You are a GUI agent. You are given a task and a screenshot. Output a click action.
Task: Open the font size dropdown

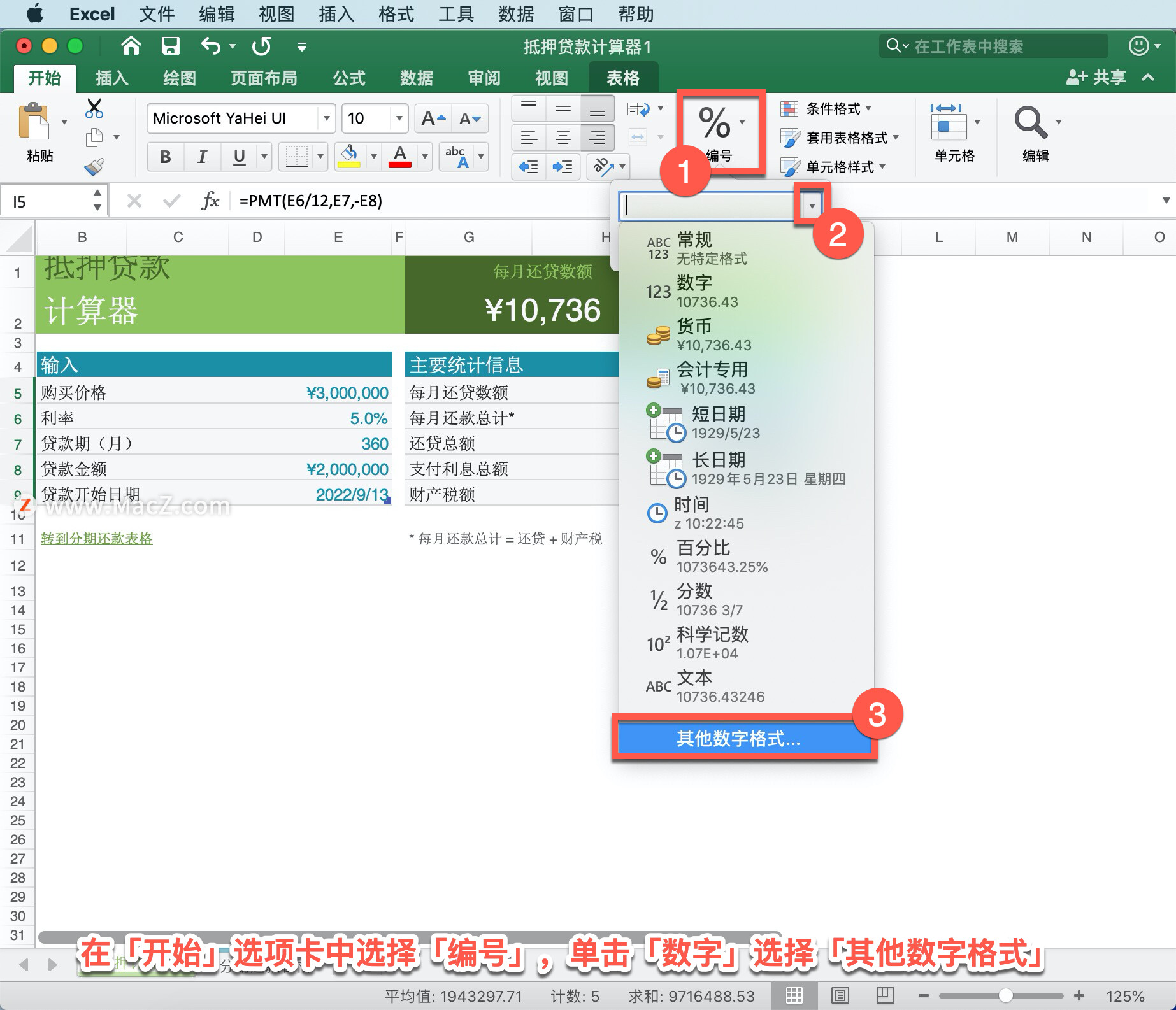399,118
